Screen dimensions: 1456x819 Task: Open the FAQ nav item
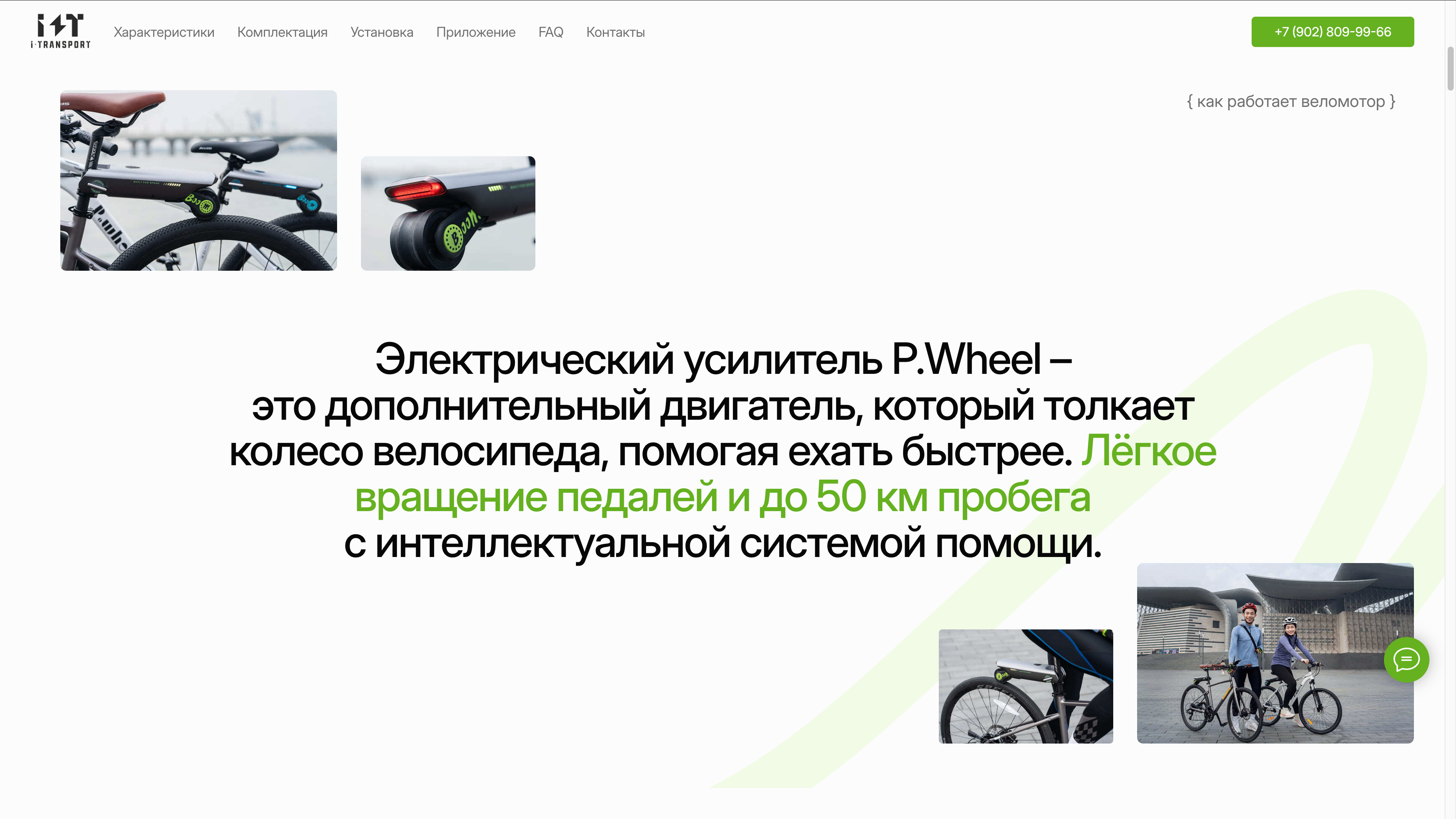click(x=551, y=32)
